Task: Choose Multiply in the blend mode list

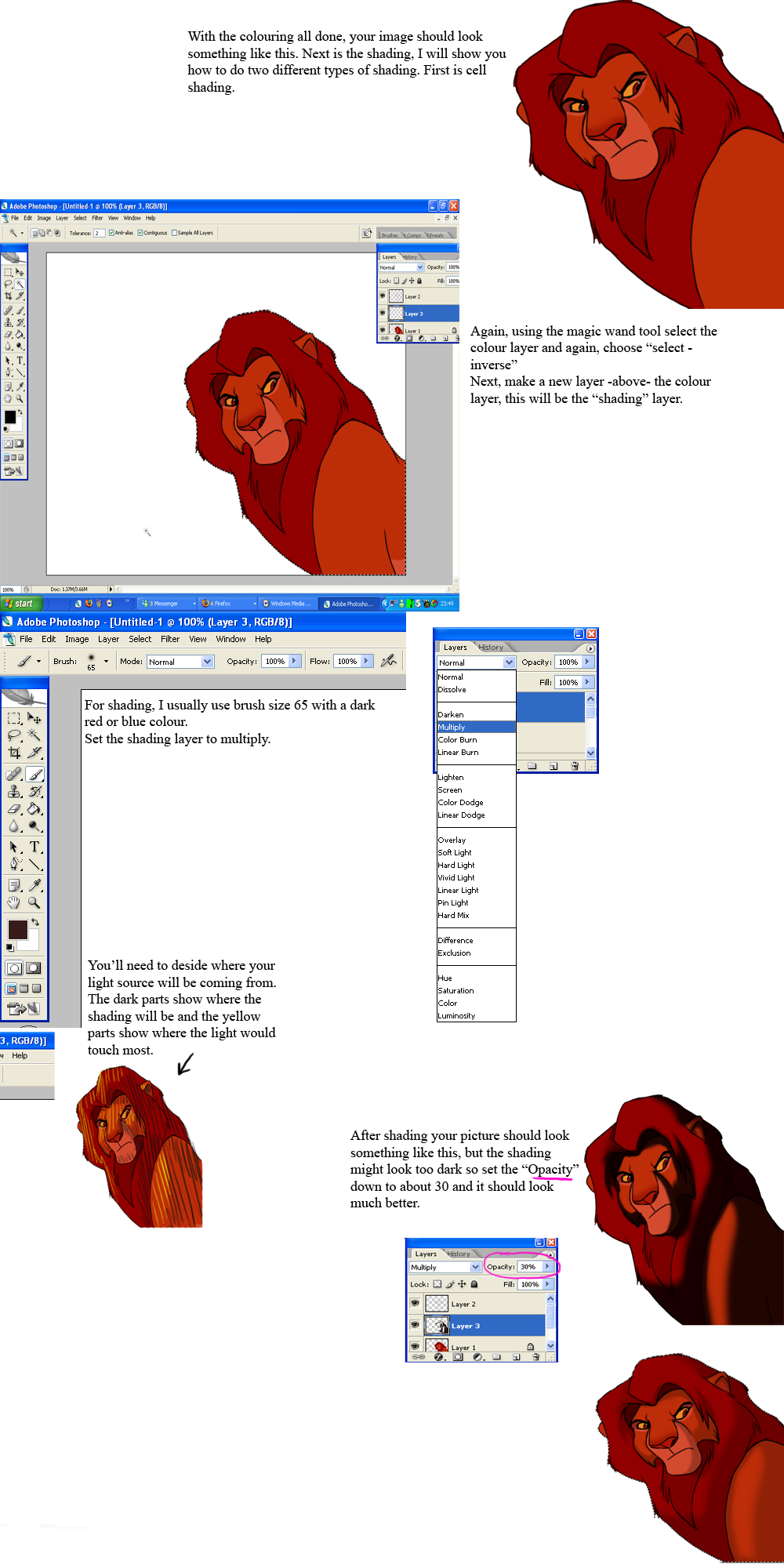Action: pos(476,727)
